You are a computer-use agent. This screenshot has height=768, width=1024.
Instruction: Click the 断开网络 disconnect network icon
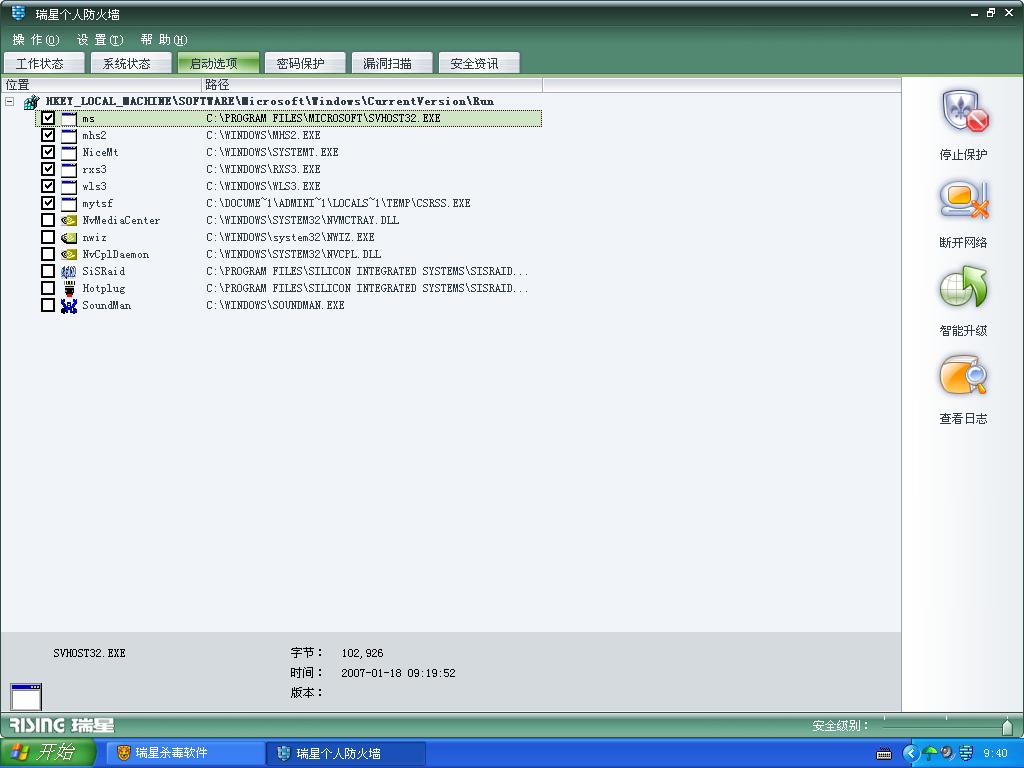point(964,200)
